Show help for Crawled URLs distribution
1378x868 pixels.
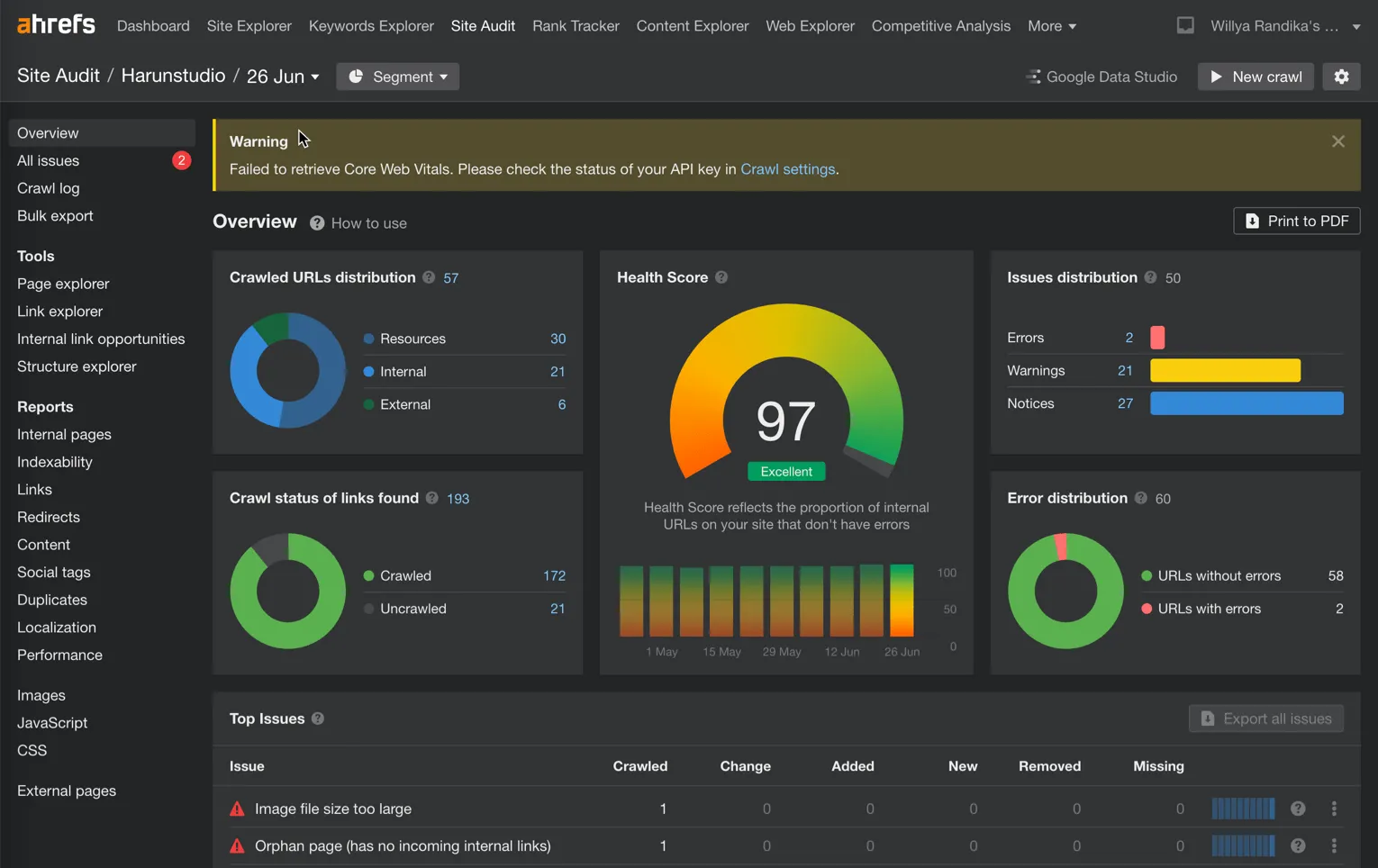[429, 277]
